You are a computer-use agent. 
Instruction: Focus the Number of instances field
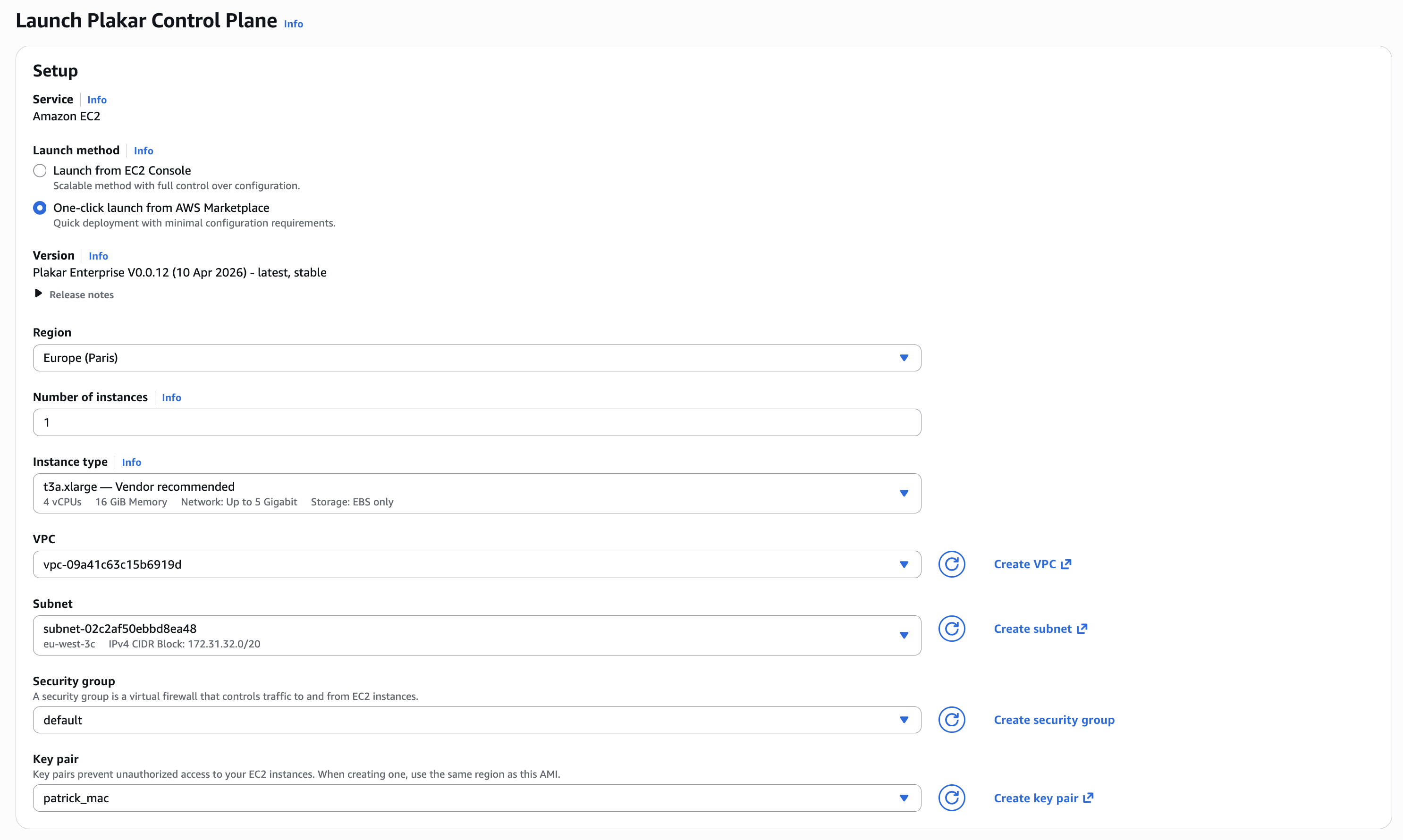point(477,422)
